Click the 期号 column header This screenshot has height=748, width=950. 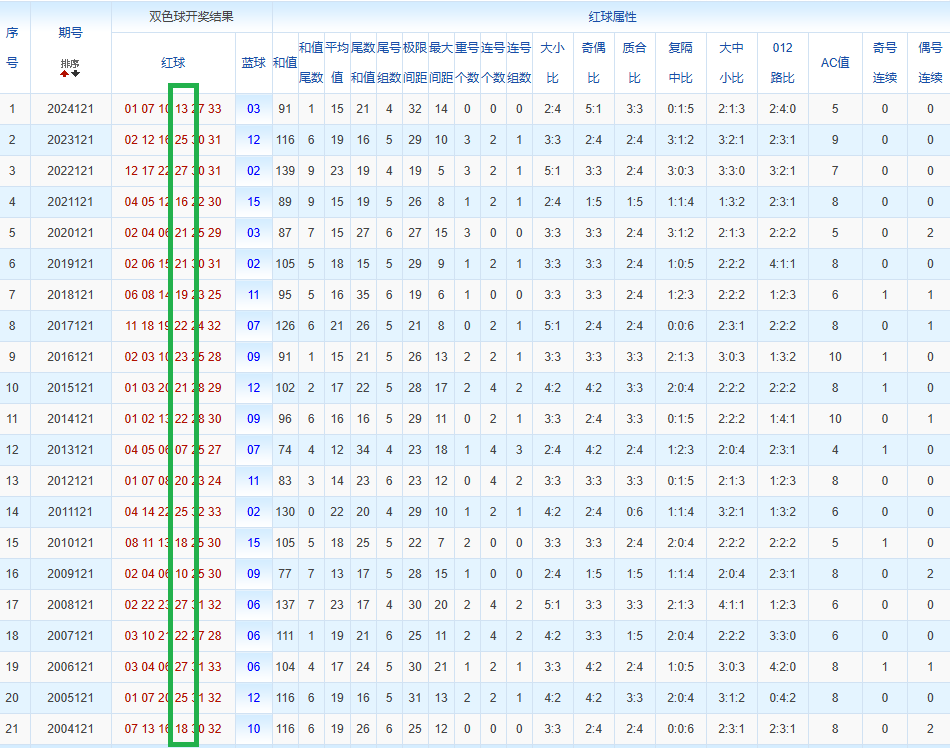click(70, 33)
